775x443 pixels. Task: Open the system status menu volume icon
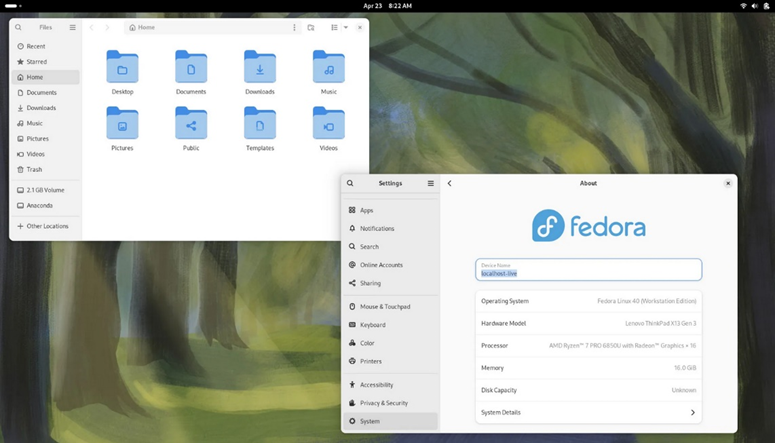pos(755,6)
